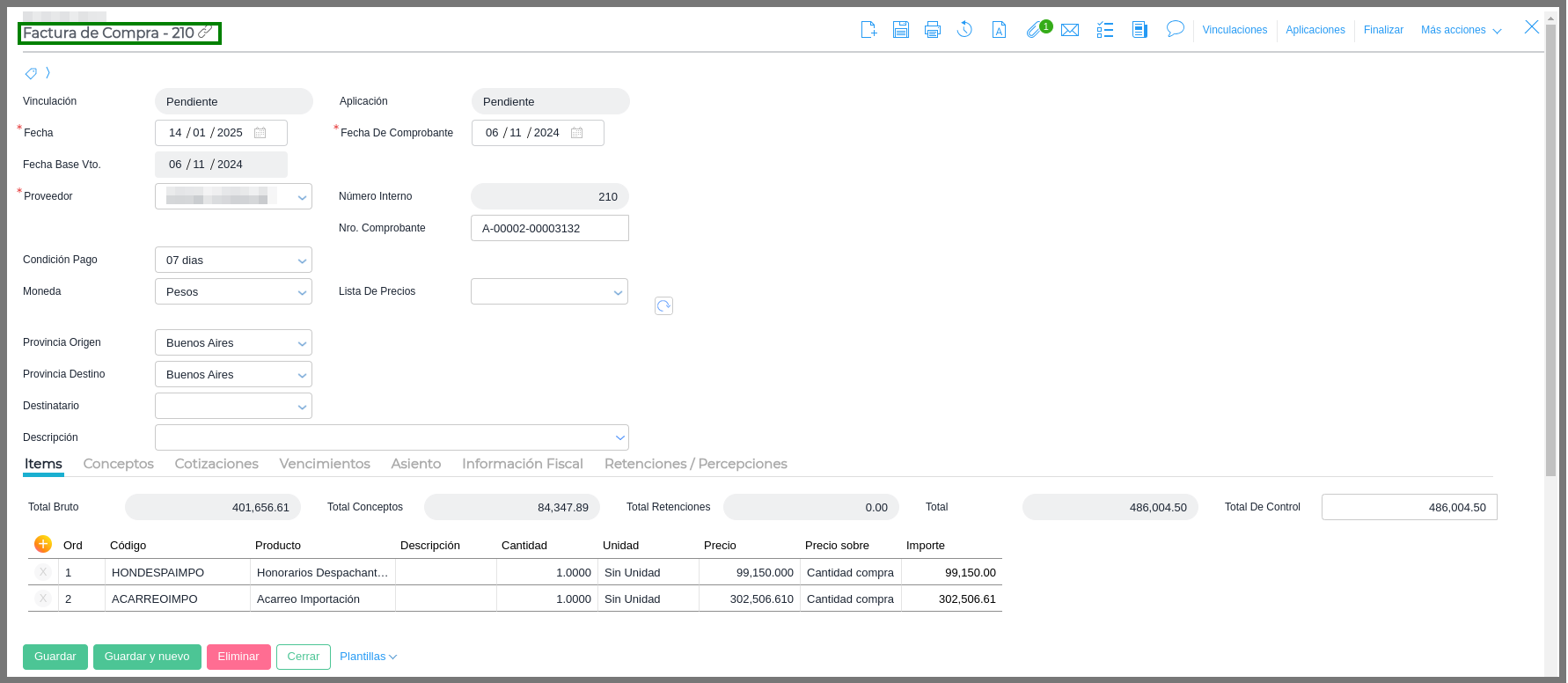This screenshot has width=1568, height=683.
Task: Click the Nro. Comprobante input field
Action: coord(549,229)
